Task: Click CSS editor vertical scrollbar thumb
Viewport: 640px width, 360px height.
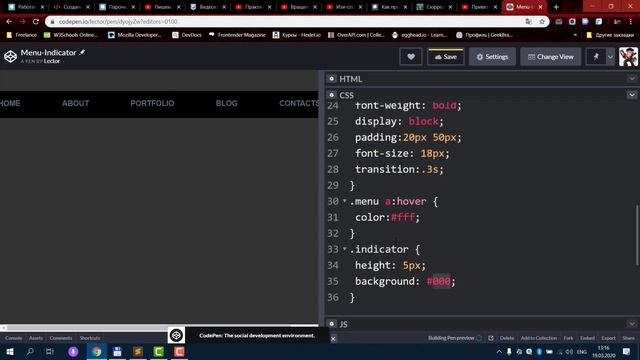Action: 637,236
